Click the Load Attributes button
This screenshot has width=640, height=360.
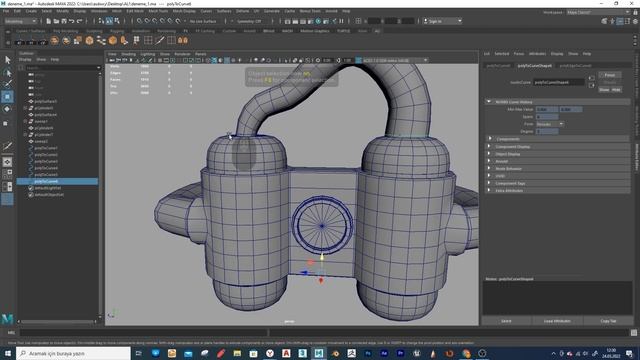(x=557, y=321)
